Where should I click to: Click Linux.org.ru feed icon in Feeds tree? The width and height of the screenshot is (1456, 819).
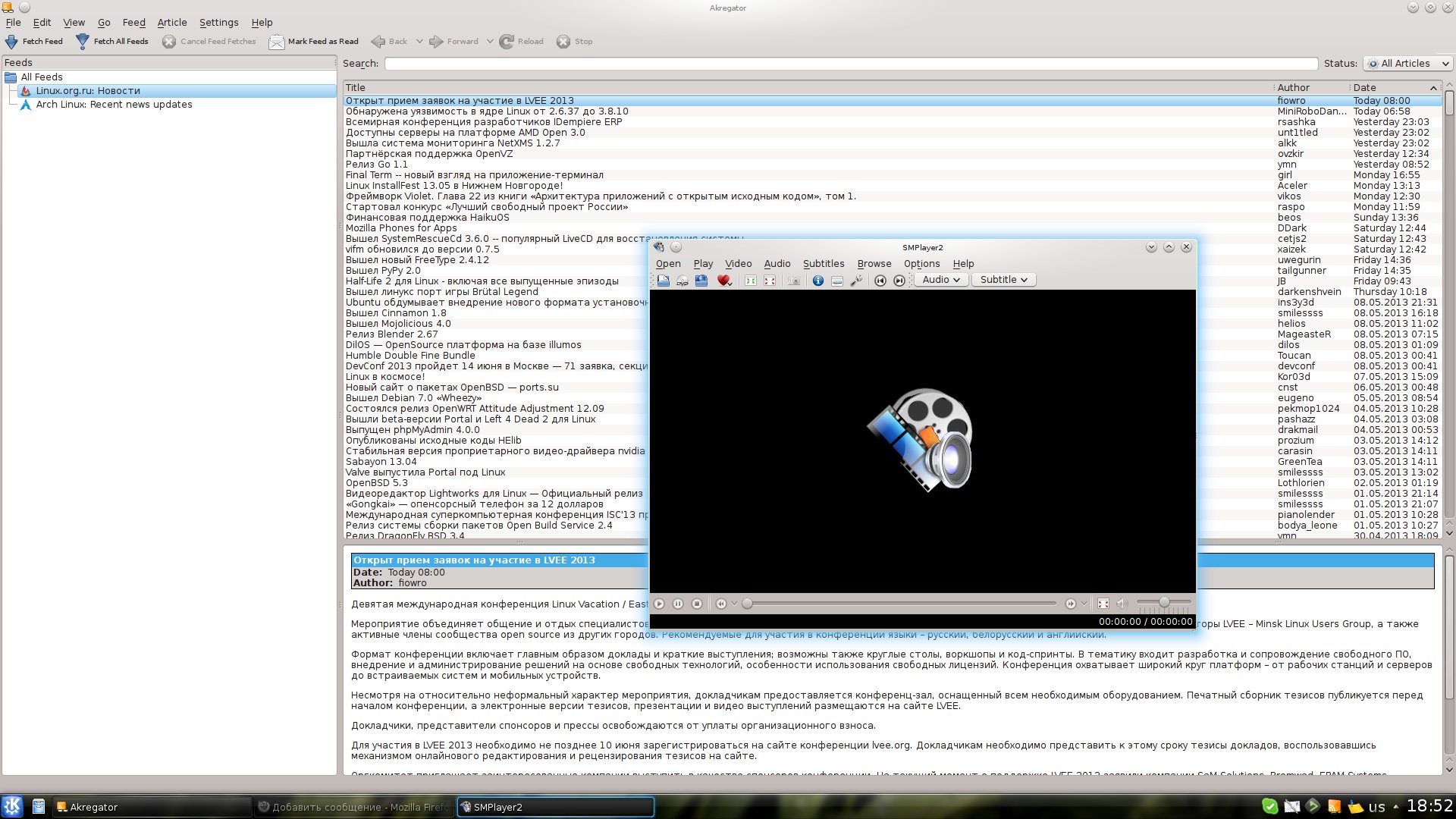tap(26, 91)
